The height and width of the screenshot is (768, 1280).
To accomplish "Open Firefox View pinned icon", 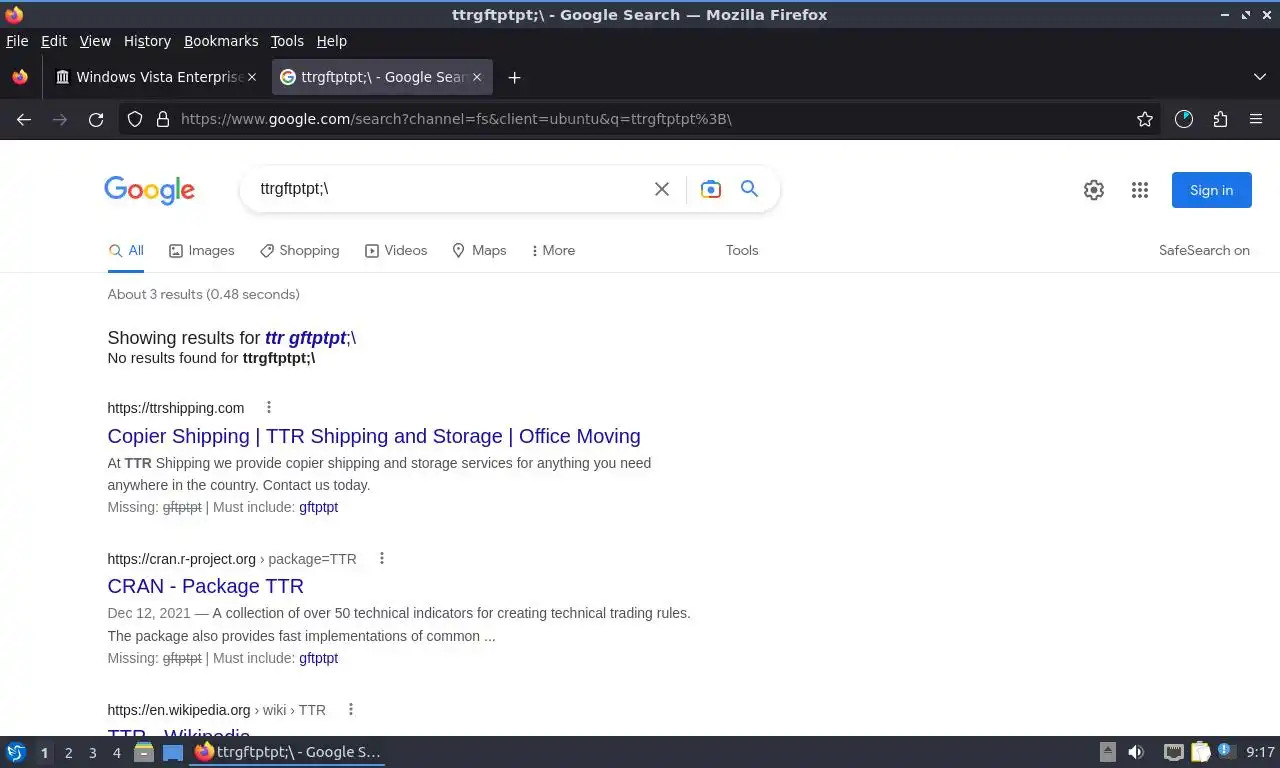I will 20,77.
